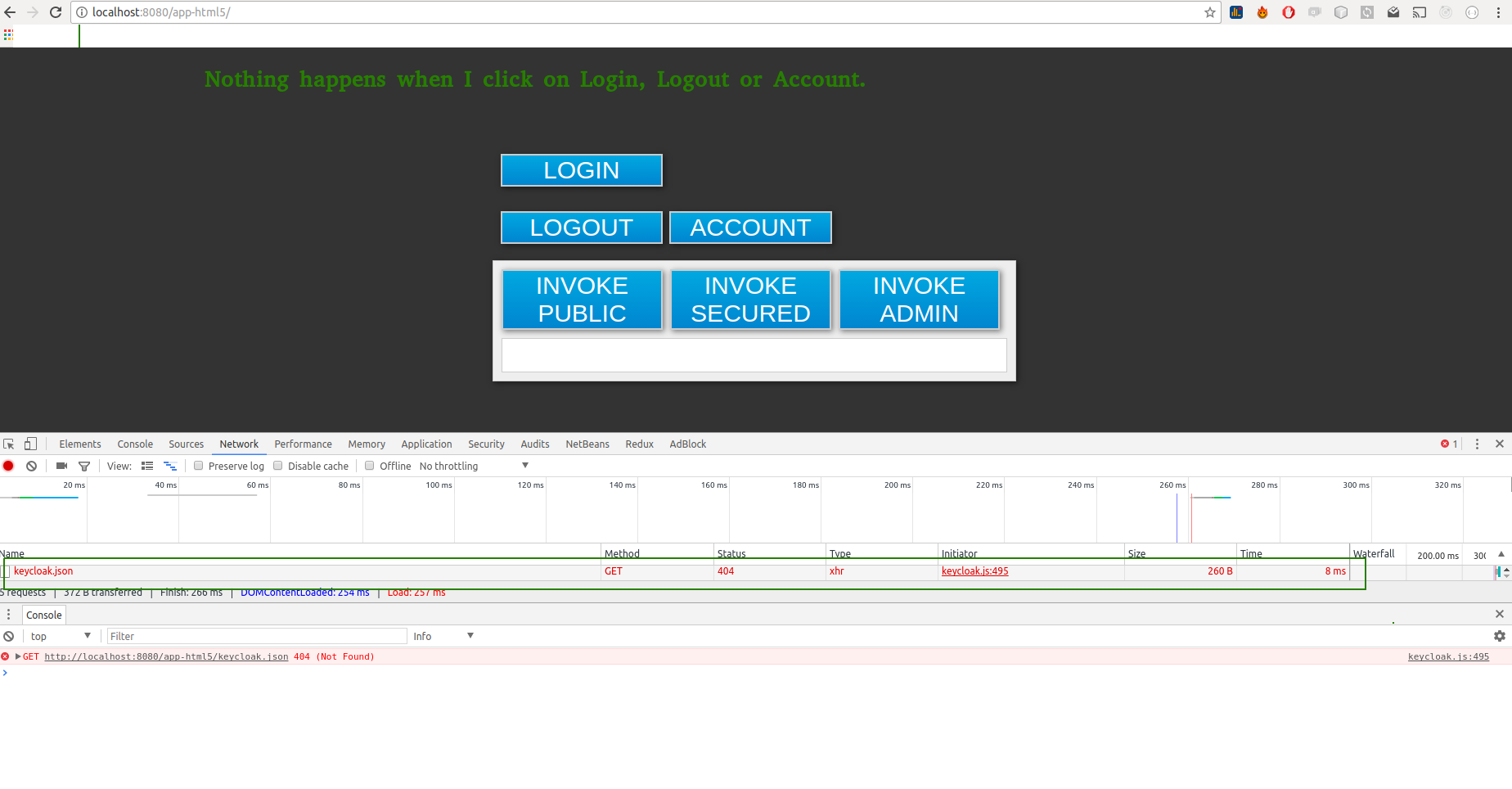Open the Security tab
Screen dimensions: 1512x789
(486, 444)
